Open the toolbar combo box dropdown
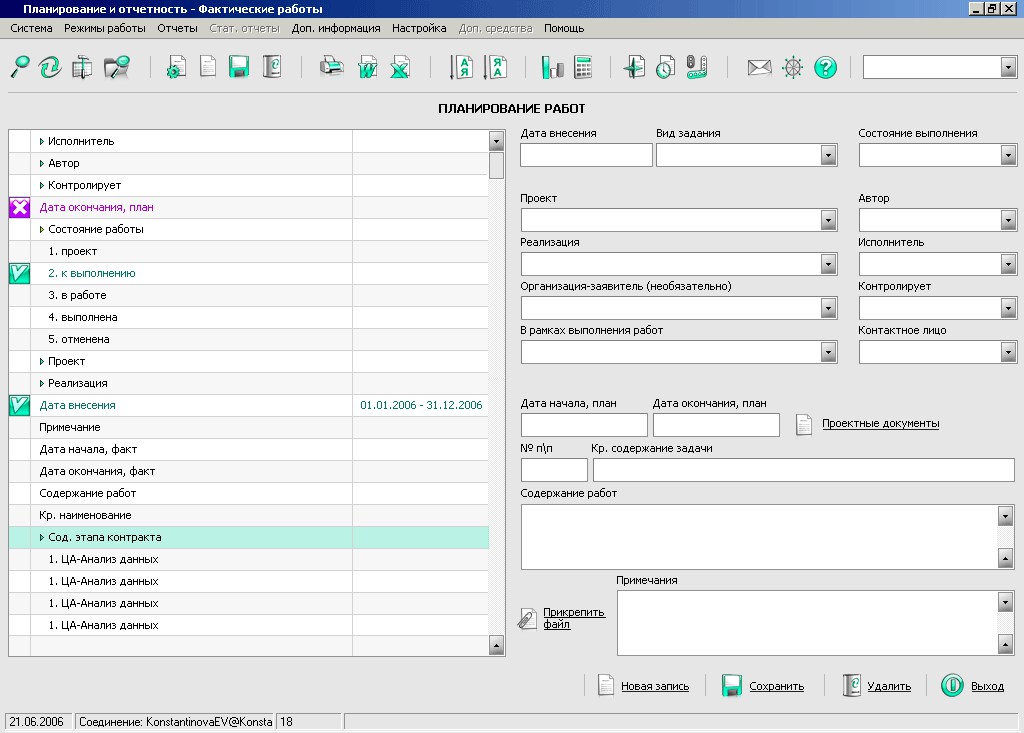Viewport: 1024px width, 733px height. coord(1008,67)
